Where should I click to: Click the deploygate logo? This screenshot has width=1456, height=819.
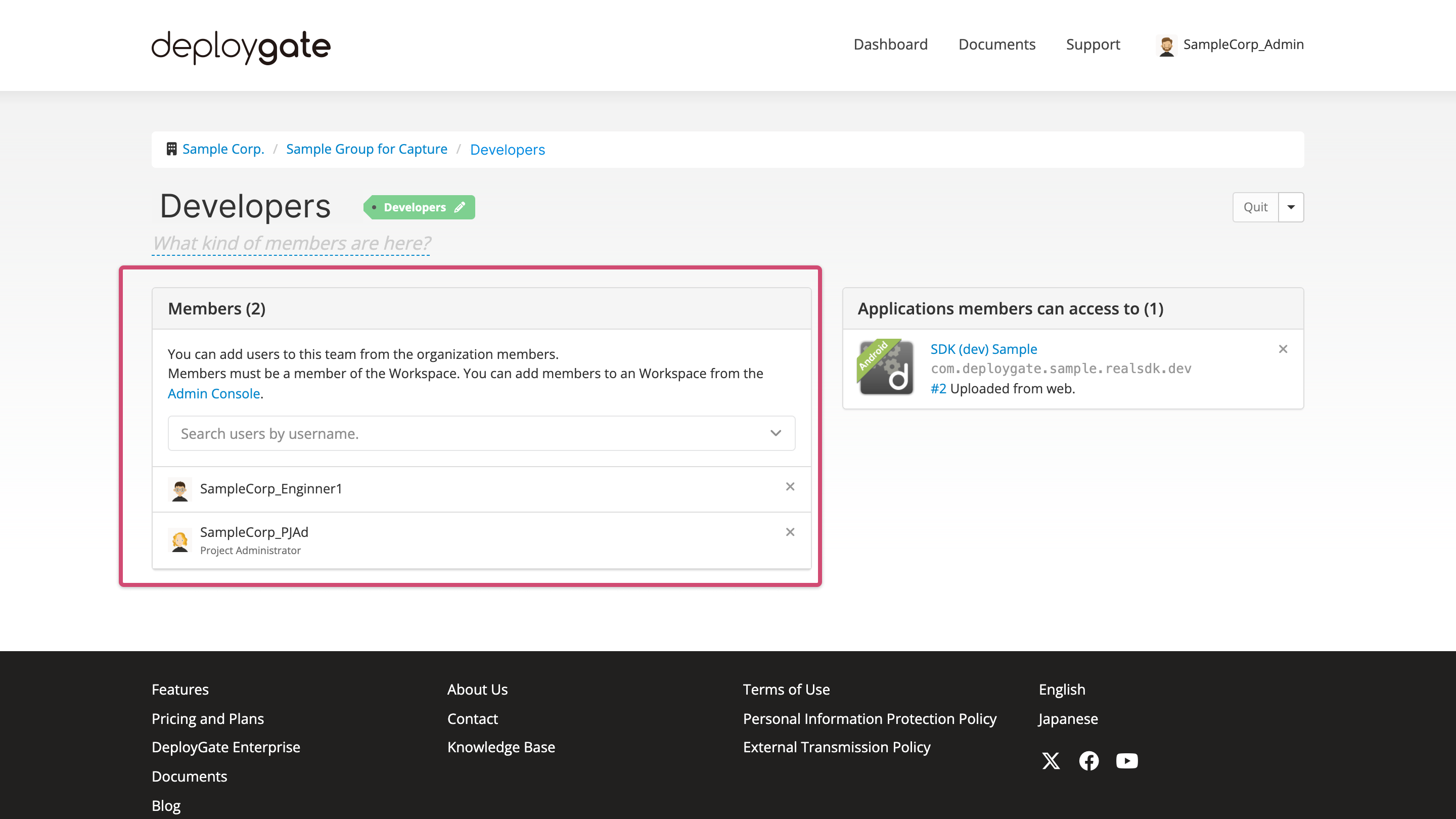[x=241, y=47]
